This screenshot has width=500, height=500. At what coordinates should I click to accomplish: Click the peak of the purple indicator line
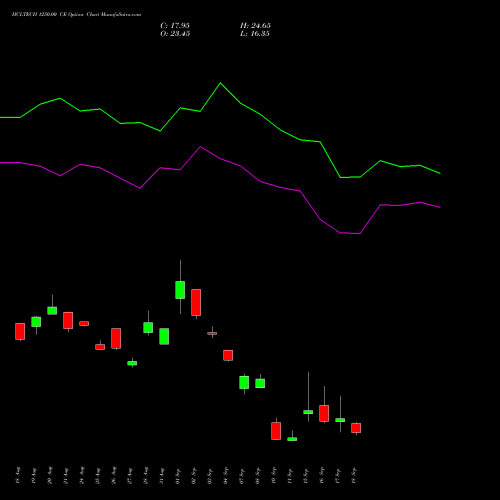200,147
